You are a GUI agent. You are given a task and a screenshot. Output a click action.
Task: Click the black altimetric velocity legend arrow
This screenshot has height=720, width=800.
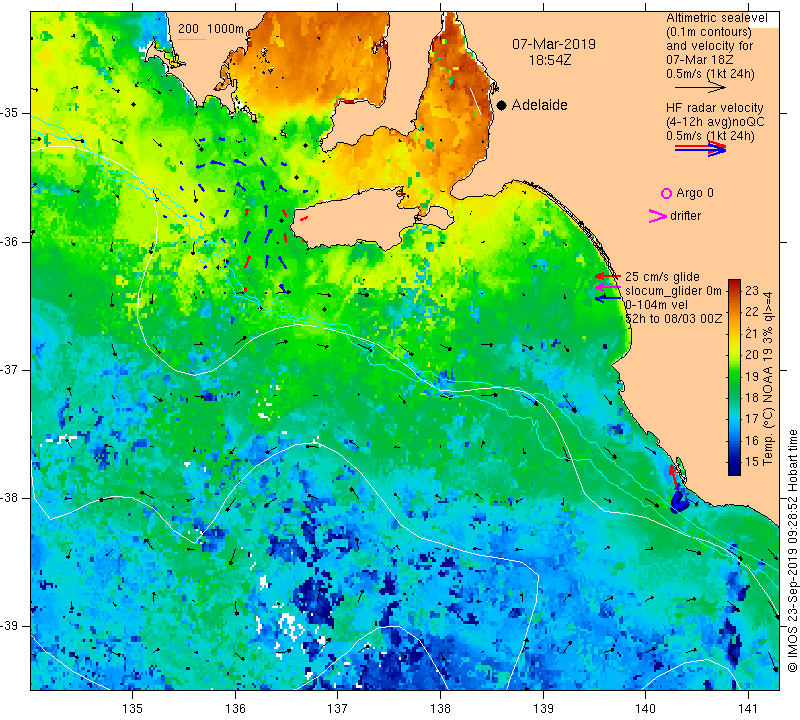point(700,87)
